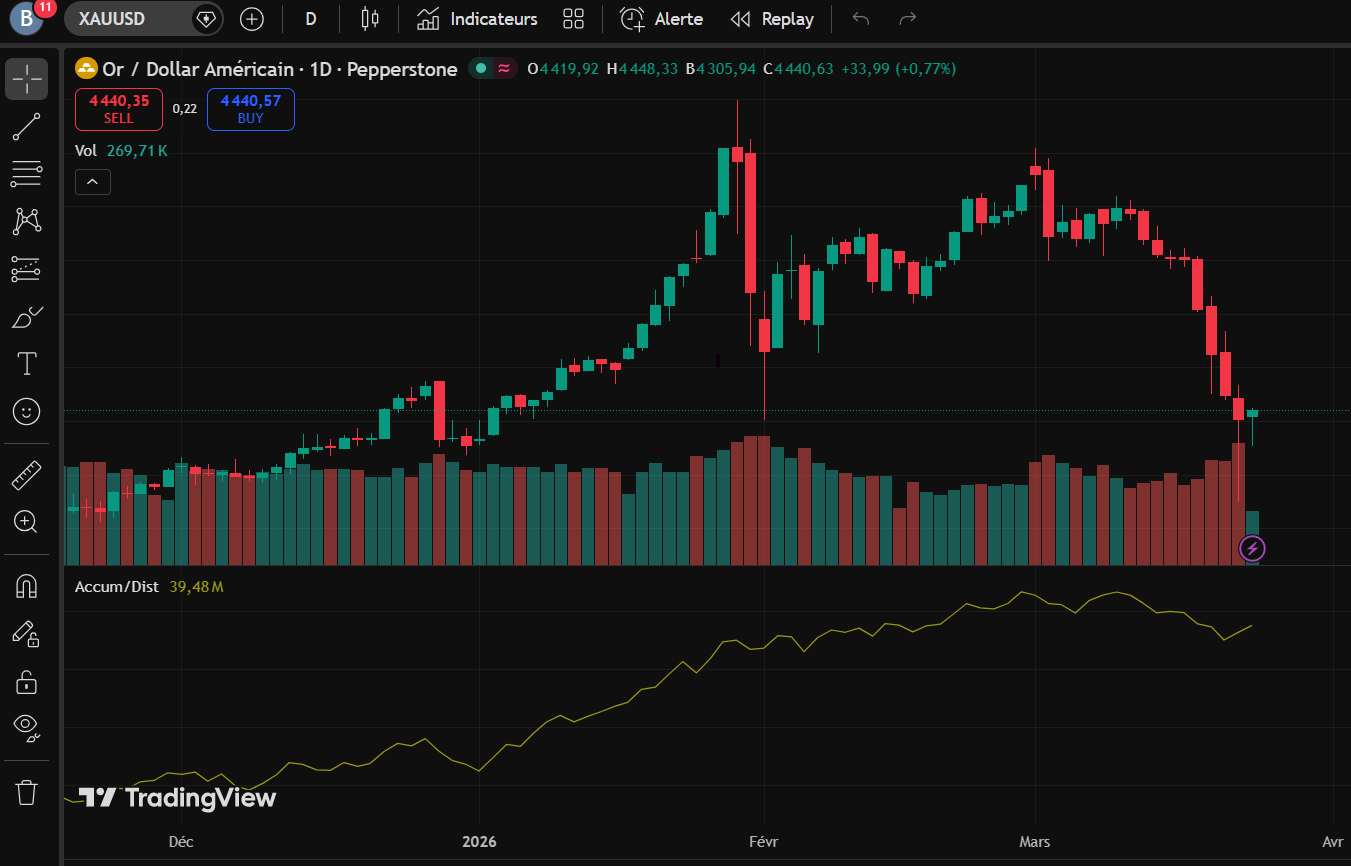The image size is (1351, 866).
Task: Open the candlestick chart type menu
Action: [370, 19]
